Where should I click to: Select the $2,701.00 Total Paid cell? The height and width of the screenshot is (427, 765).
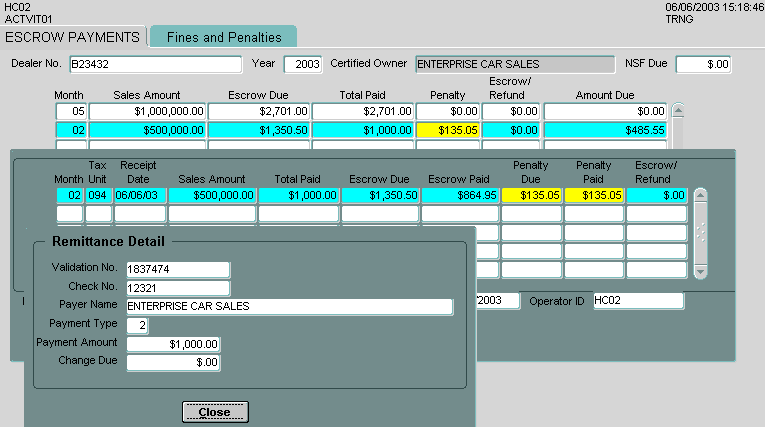coord(362,111)
